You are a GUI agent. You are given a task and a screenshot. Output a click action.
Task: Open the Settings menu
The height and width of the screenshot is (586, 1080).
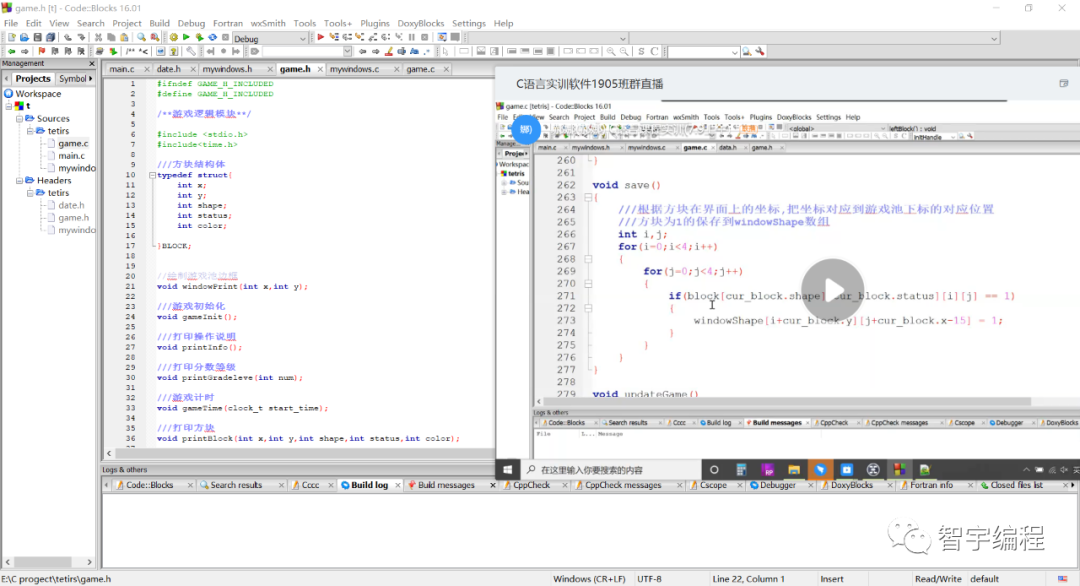coord(469,23)
